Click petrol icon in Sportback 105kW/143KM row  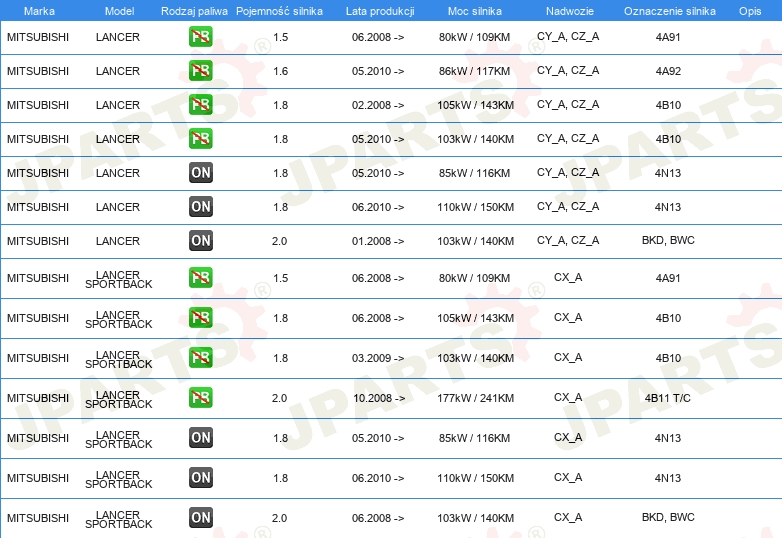[x=200, y=317]
